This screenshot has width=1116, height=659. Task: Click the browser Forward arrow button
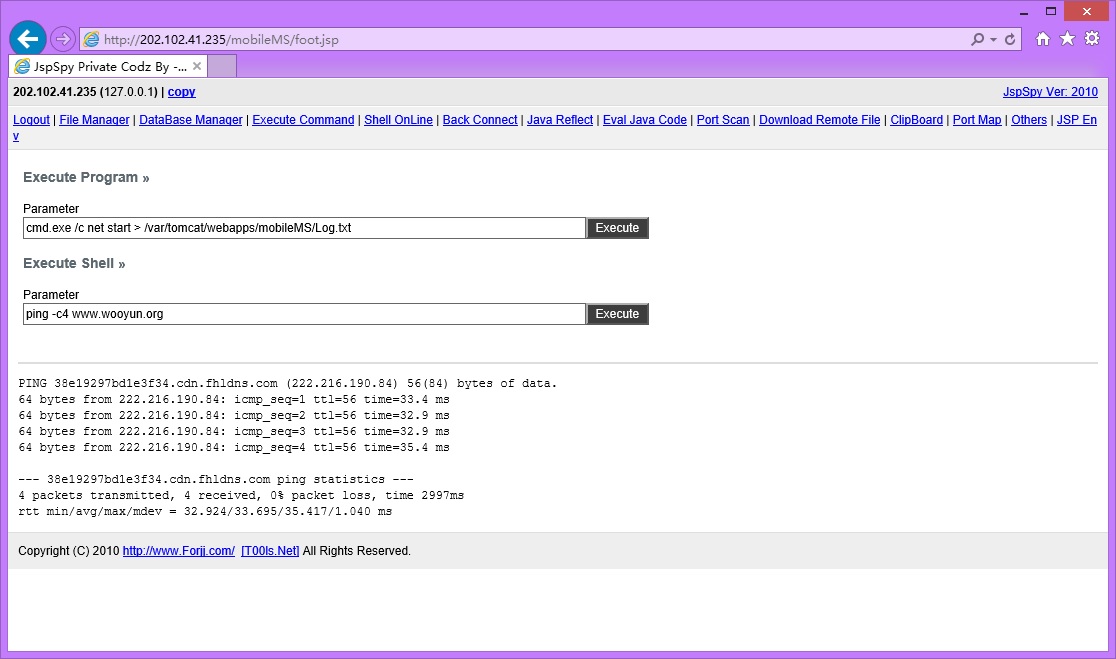click(x=63, y=39)
